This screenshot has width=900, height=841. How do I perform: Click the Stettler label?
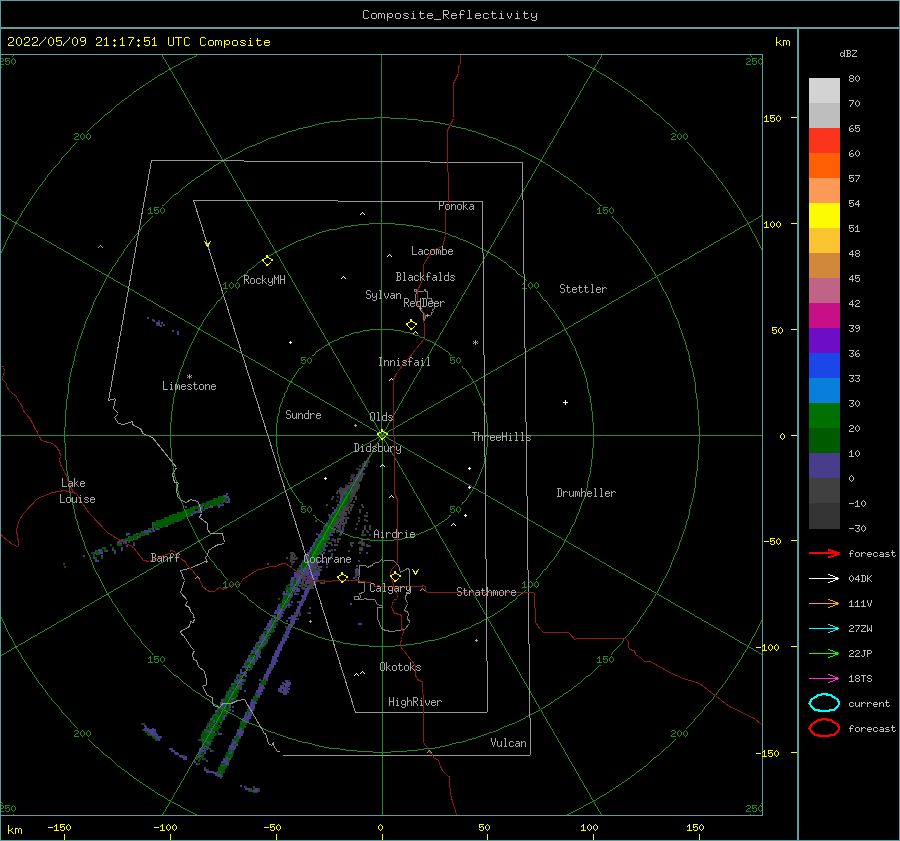click(x=583, y=289)
